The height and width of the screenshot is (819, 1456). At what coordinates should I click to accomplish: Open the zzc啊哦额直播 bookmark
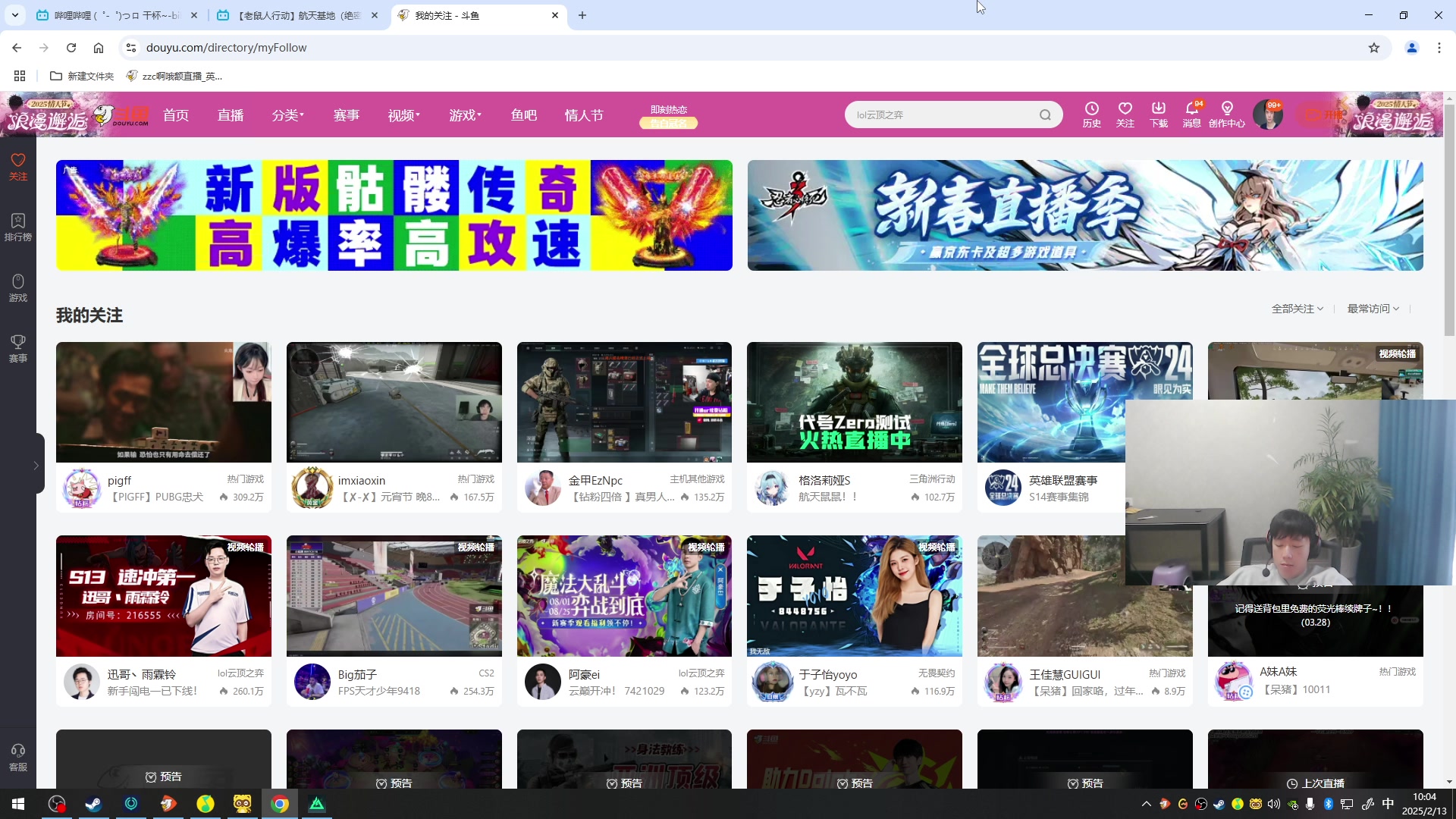174,76
